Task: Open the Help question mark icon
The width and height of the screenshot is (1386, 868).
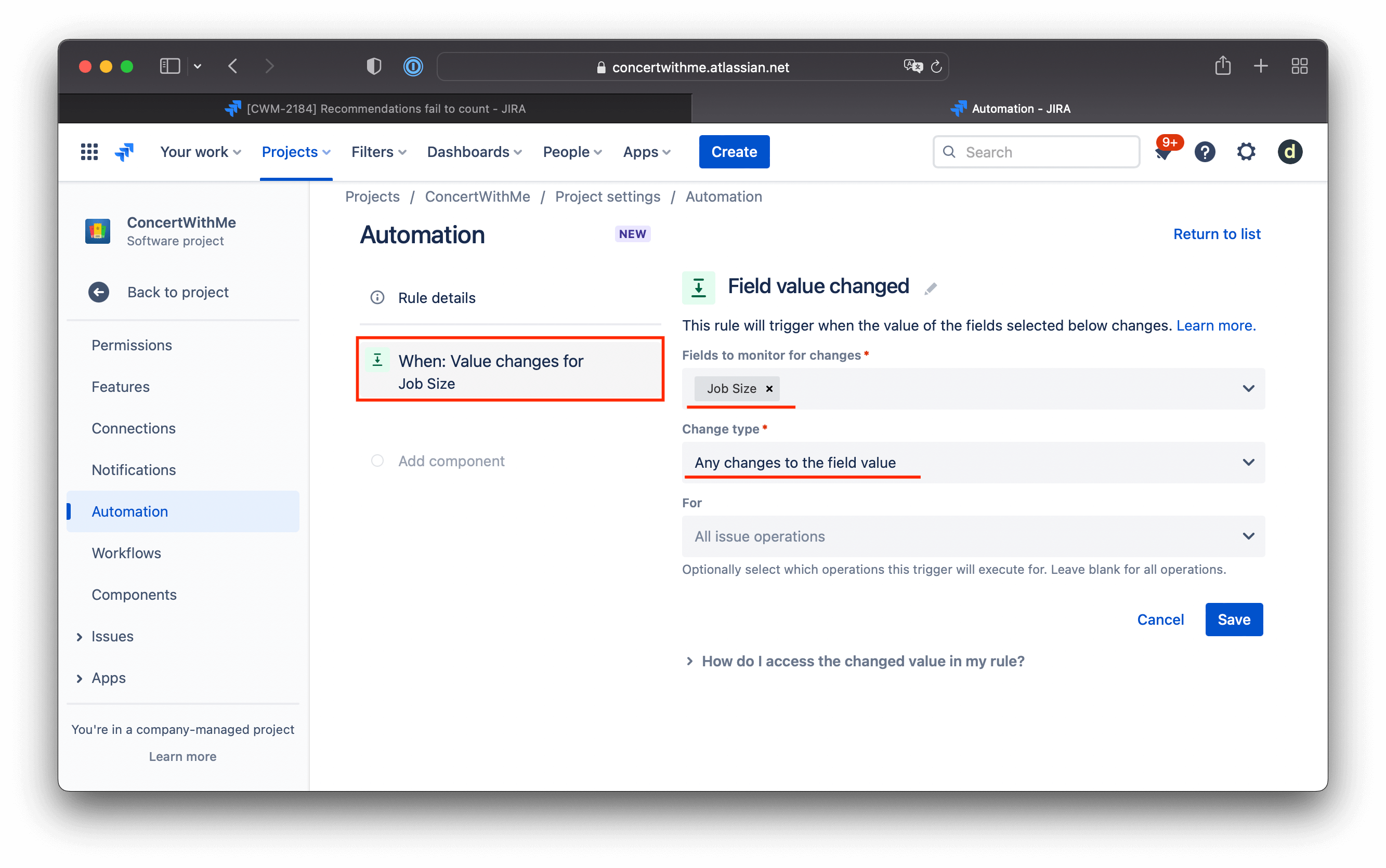Action: 1205,152
